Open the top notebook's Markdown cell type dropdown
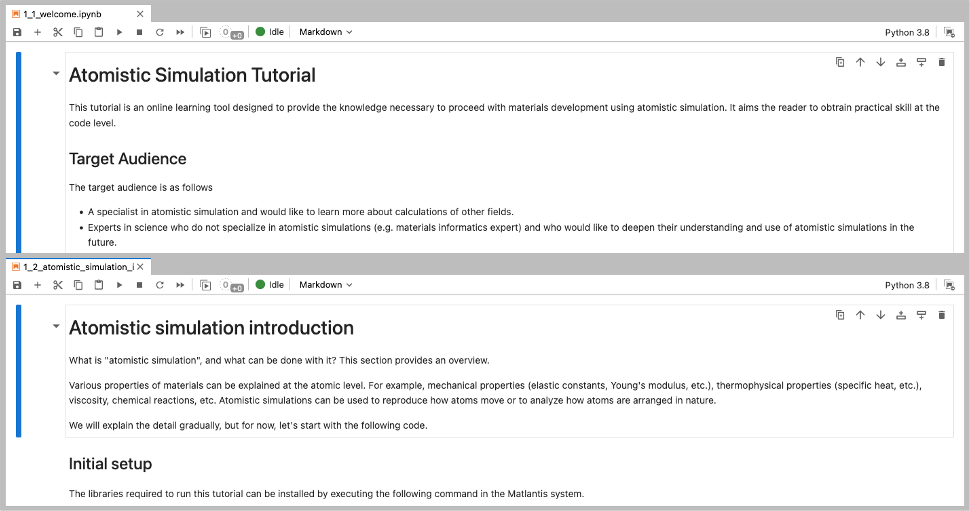The width and height of the screenshot is (970, 511). 325,32
